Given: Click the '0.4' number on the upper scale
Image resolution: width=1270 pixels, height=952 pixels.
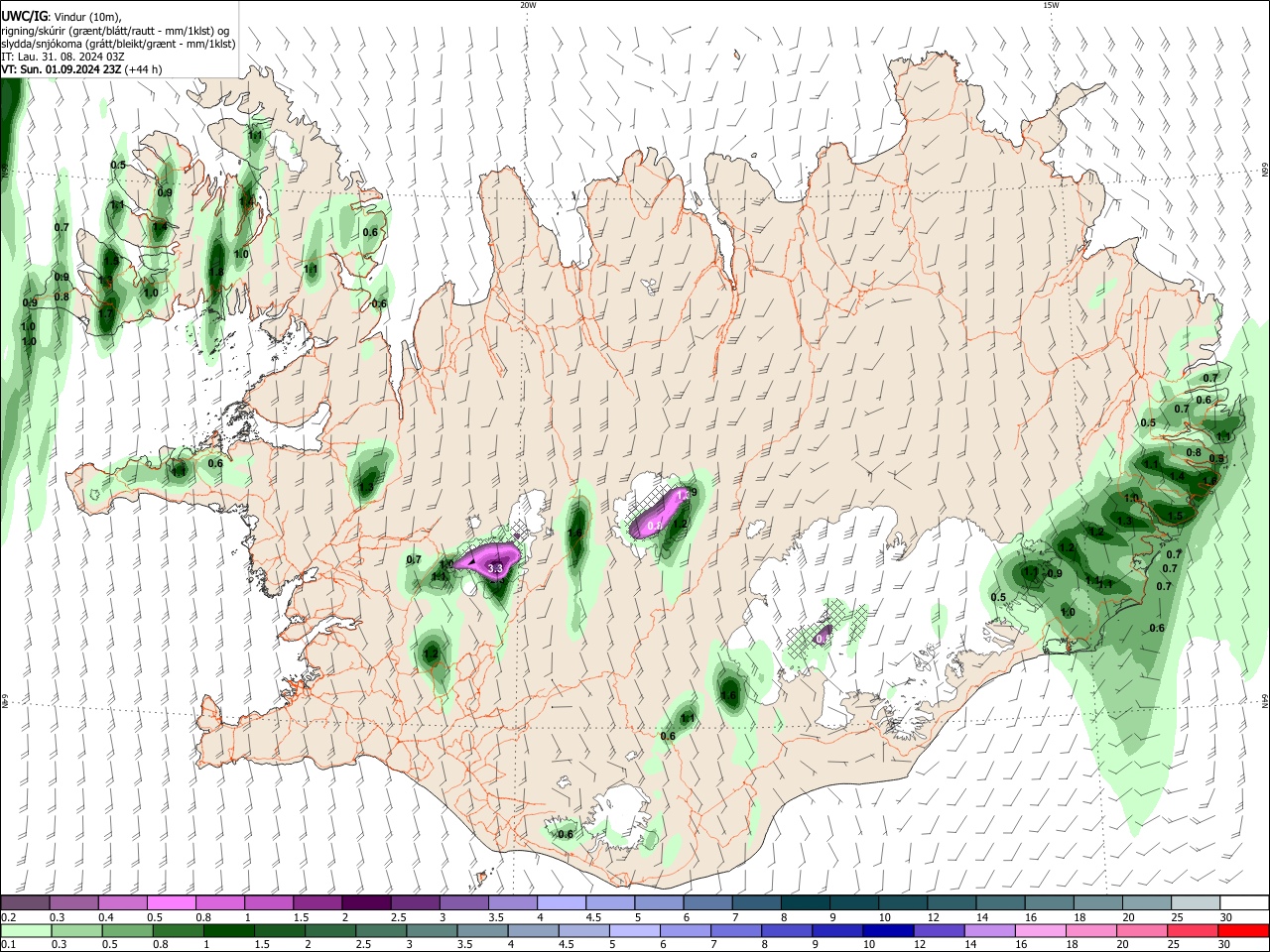Looking at the screenshot, I should tap(105, 917).
